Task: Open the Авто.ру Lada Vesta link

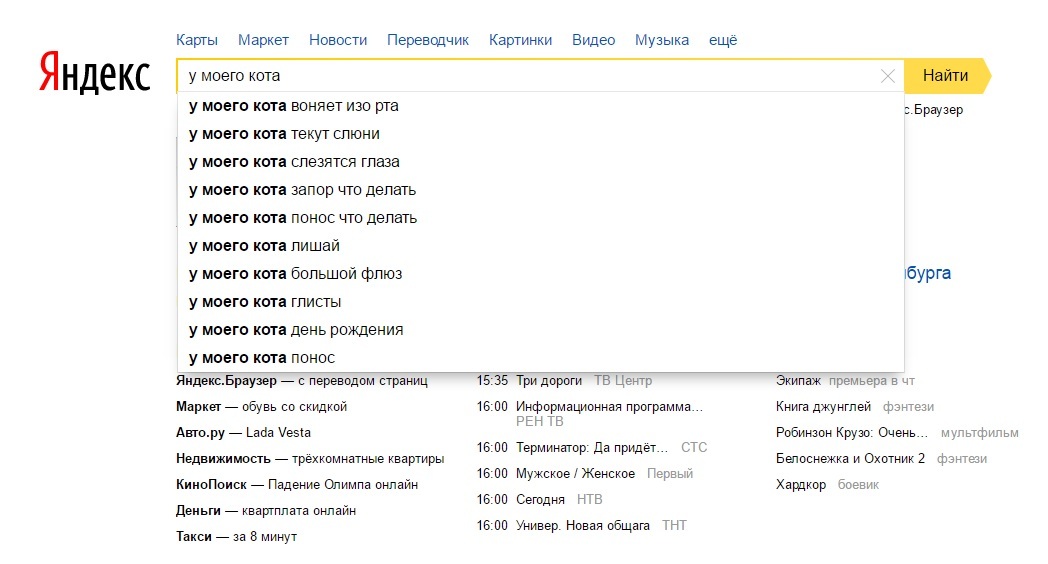Action: click(x=243, y=433)
